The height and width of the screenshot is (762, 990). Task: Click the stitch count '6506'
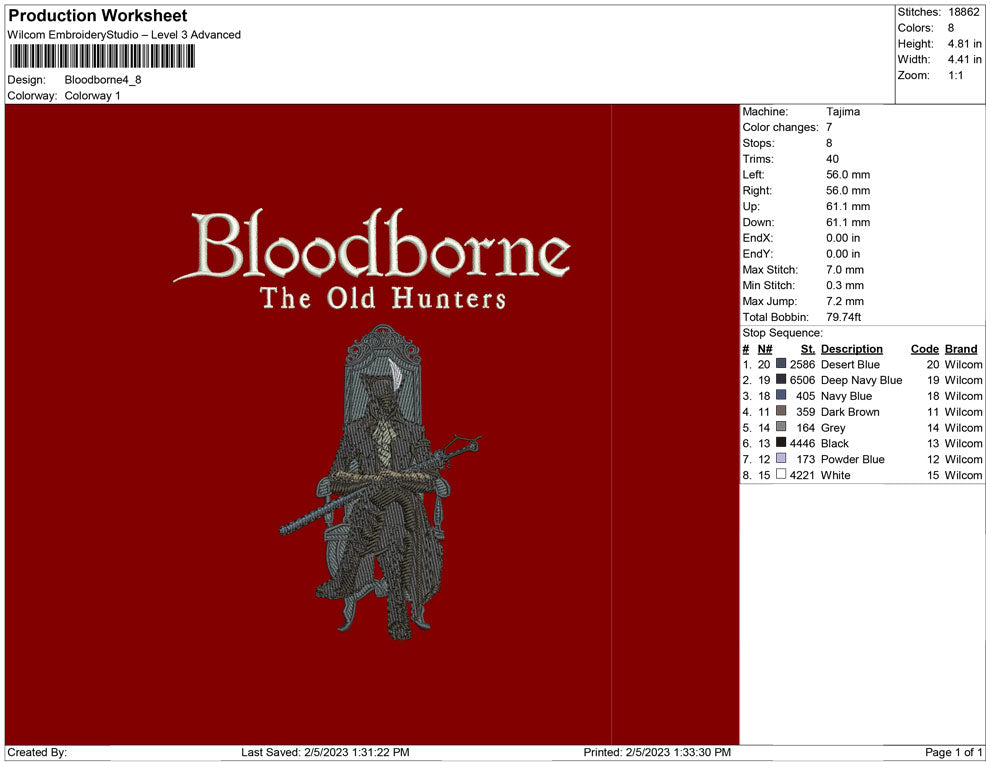802,380
